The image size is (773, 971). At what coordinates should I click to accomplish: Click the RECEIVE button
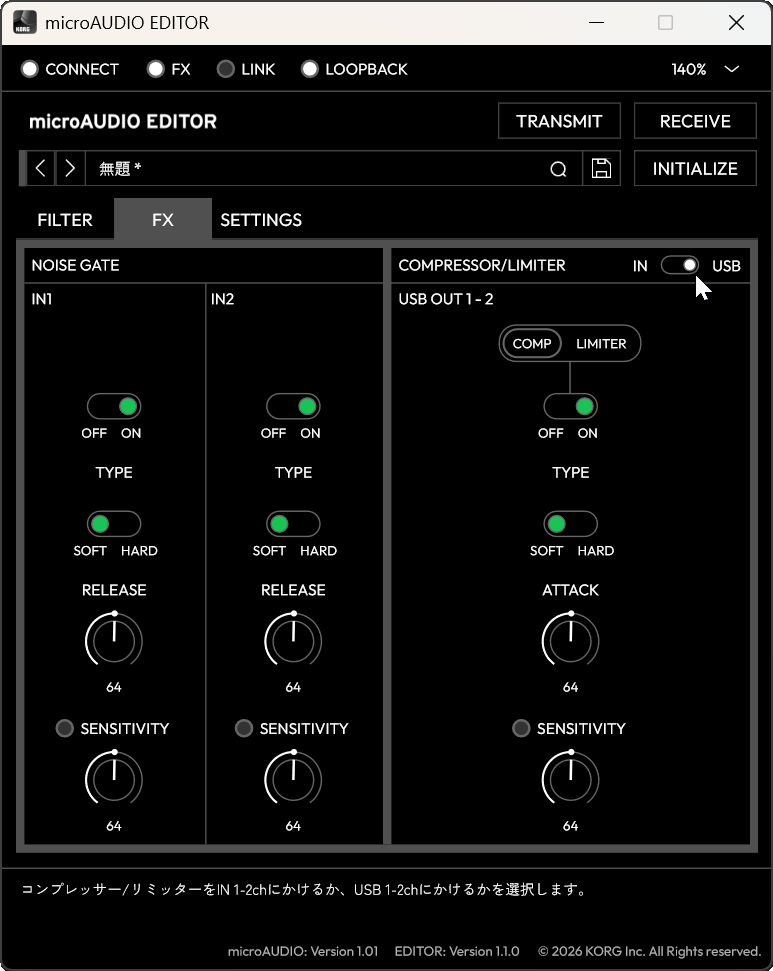695,121
